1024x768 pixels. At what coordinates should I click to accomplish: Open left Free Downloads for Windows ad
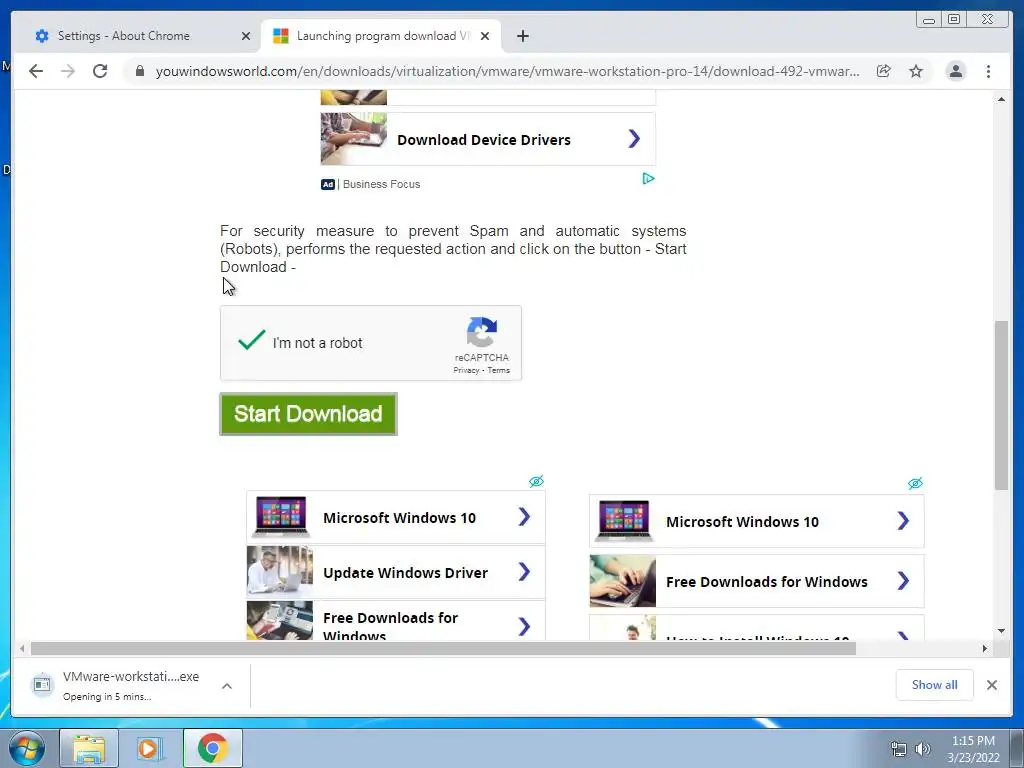click(396, 621)
